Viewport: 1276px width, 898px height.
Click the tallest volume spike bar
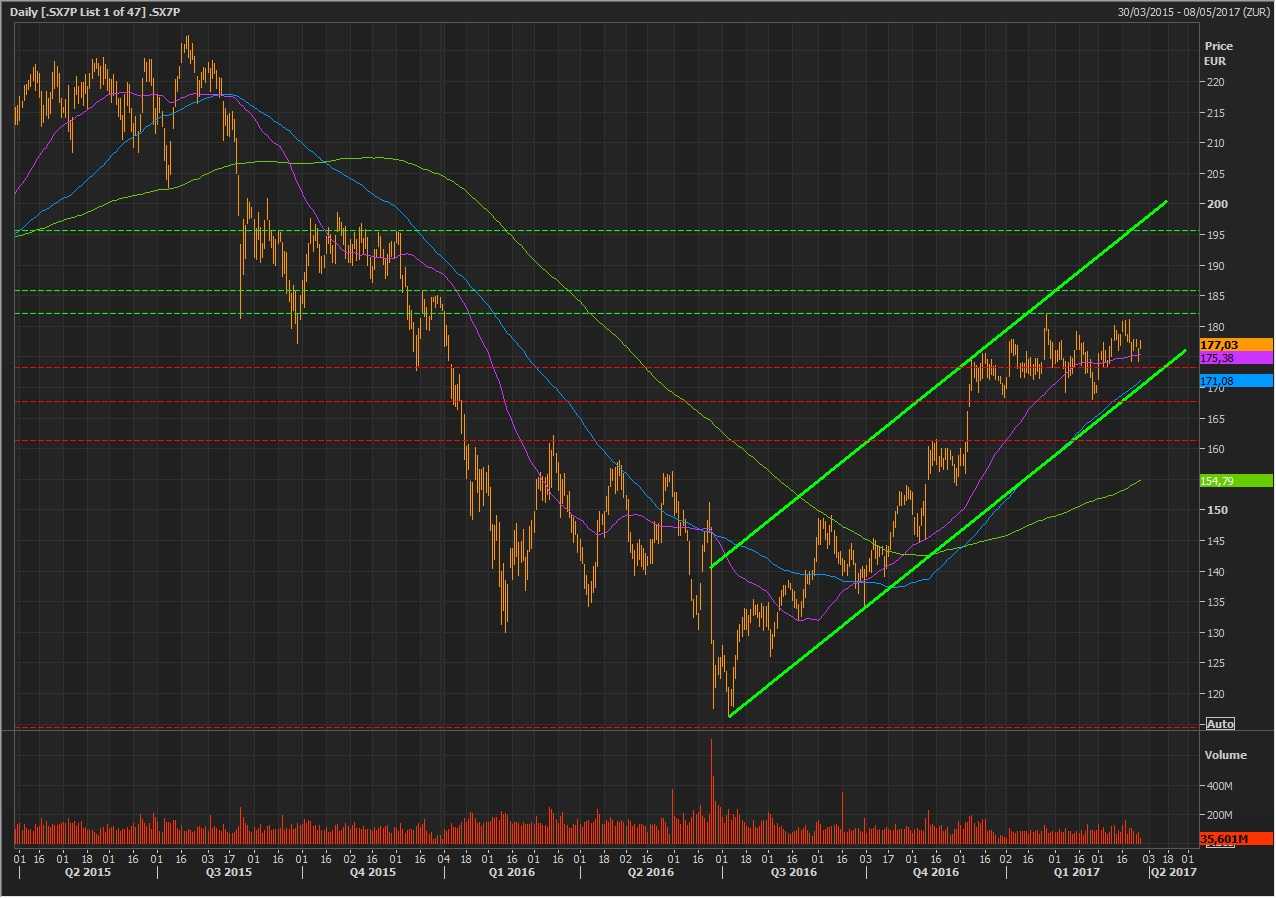pos(711,792)
